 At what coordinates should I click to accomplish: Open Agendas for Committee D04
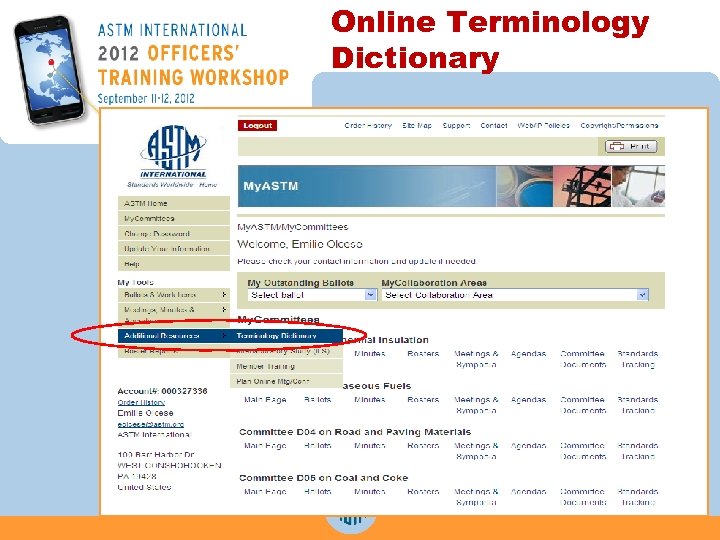point(528,445)
